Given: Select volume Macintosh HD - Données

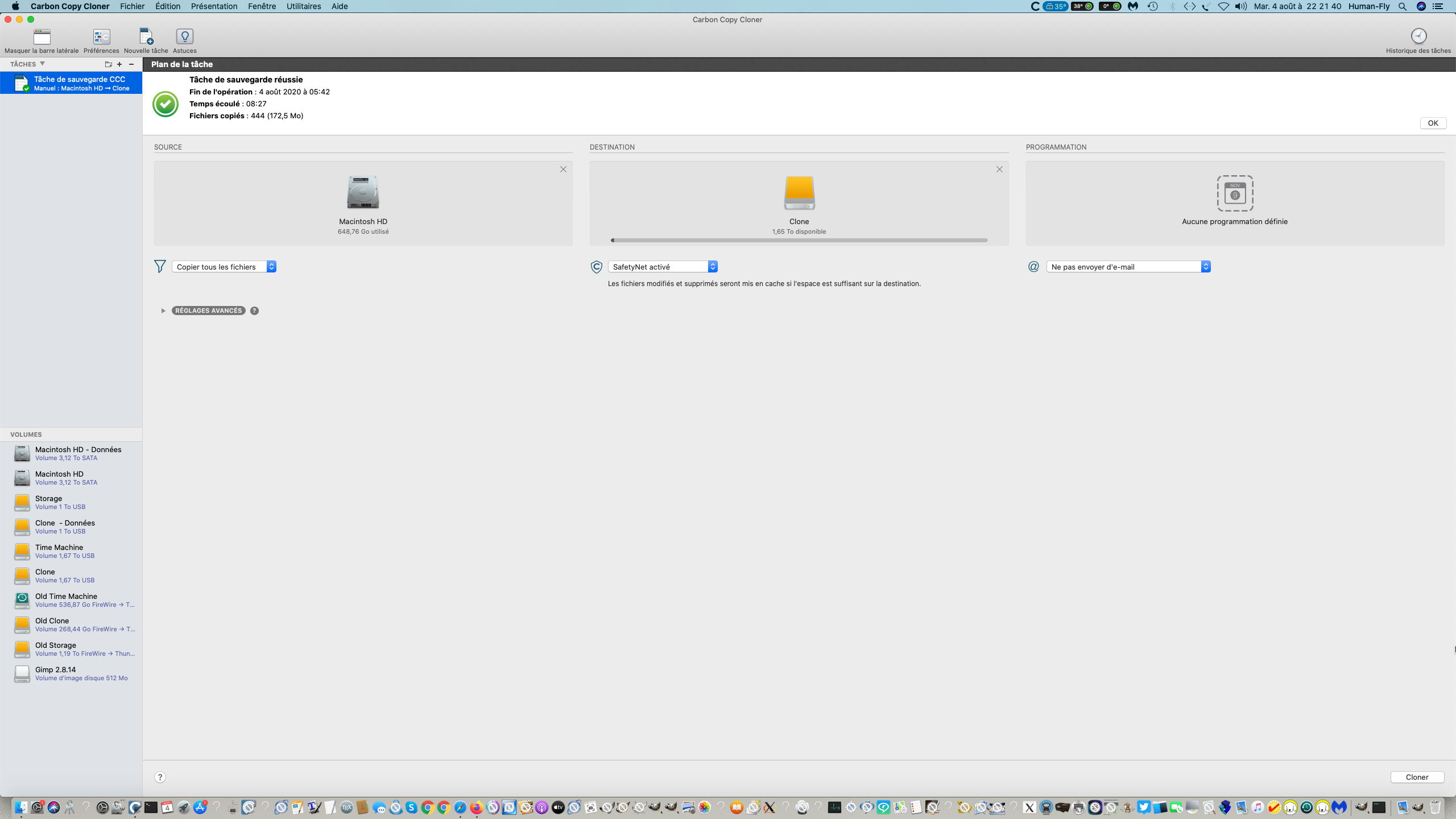Looking at the screenshot, I should [x=71, y=453].
